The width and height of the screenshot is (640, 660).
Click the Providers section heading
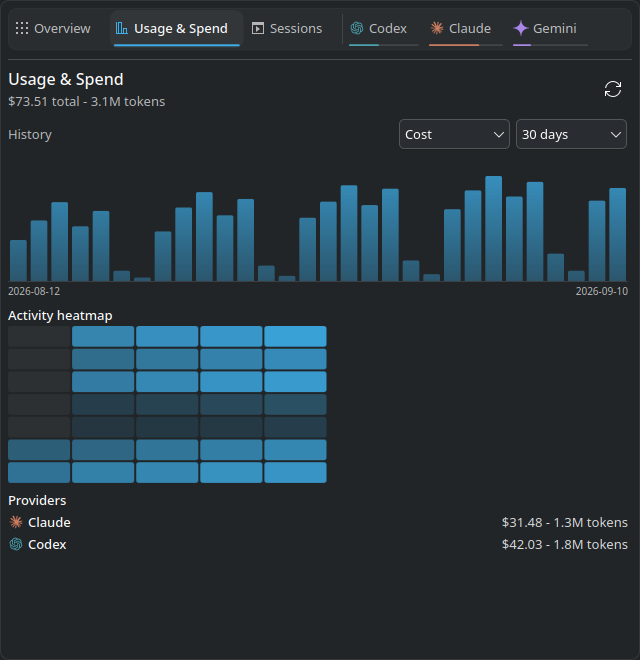pos(37,500)
